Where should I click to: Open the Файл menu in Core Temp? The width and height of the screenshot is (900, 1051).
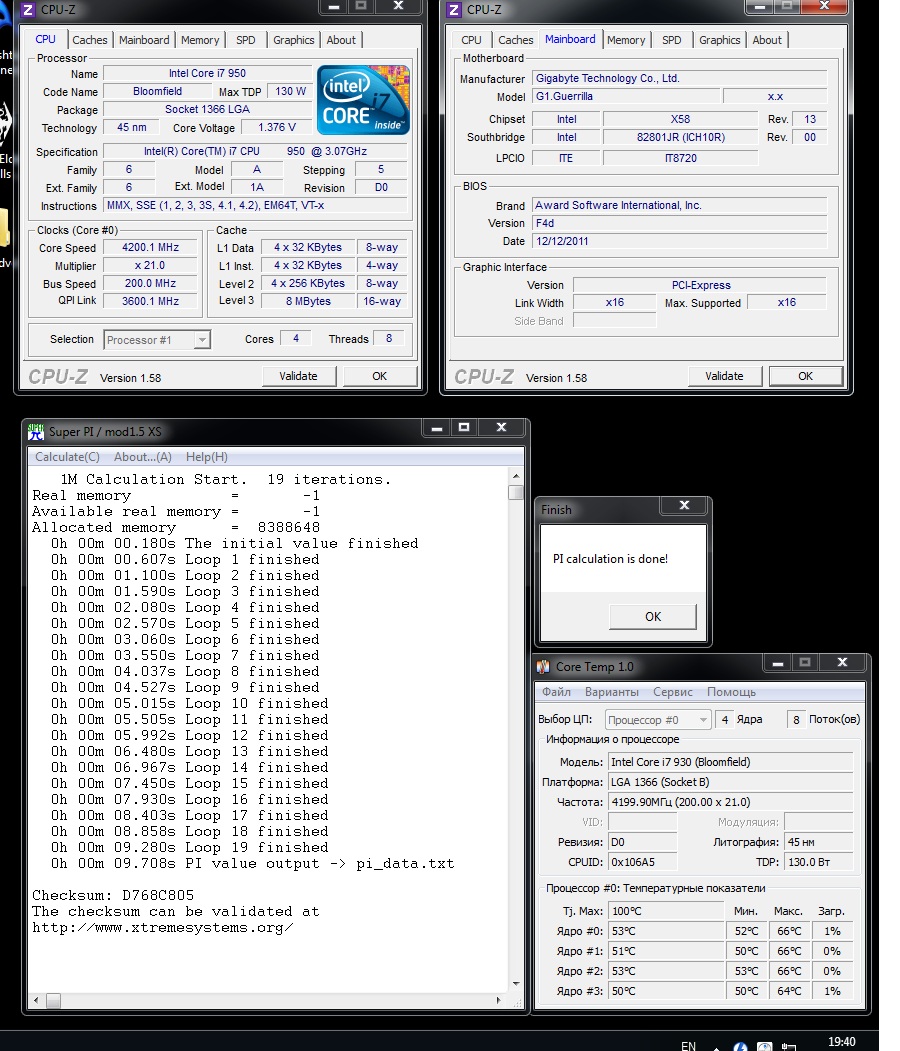556,692
